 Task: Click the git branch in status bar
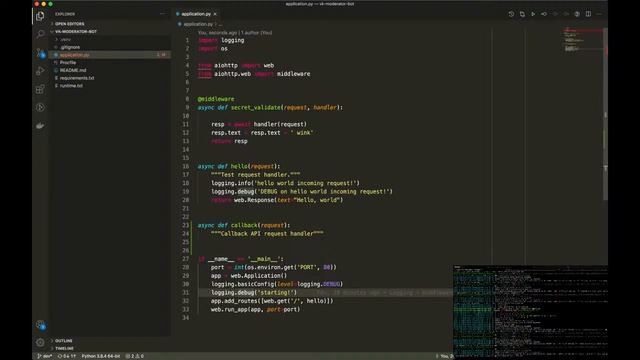(x=45, y=356)
